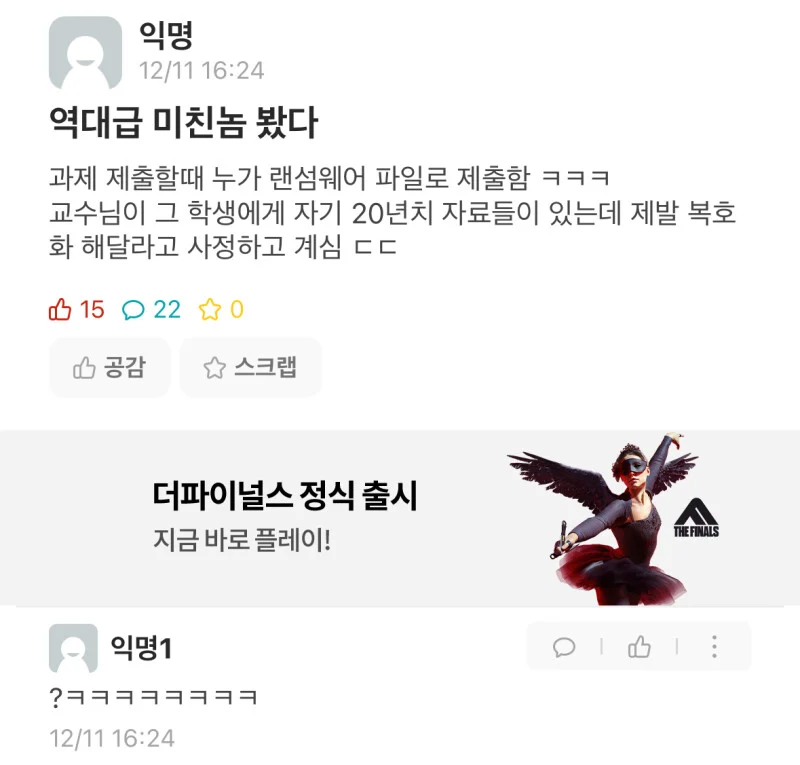Tap the 스크랩 bookmark button
The height and width of the screenshot is (765, 800).
click(x=251, y=367)
